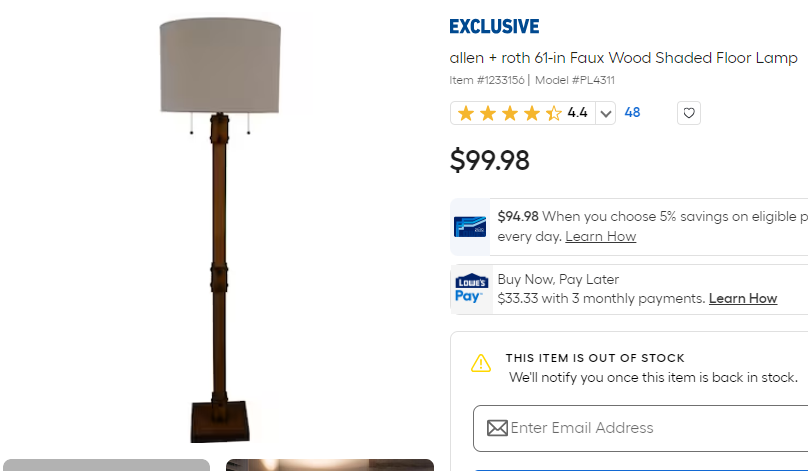
Task: Click the Lowe's Pay logo icon
Action: (x=471, y=289)
